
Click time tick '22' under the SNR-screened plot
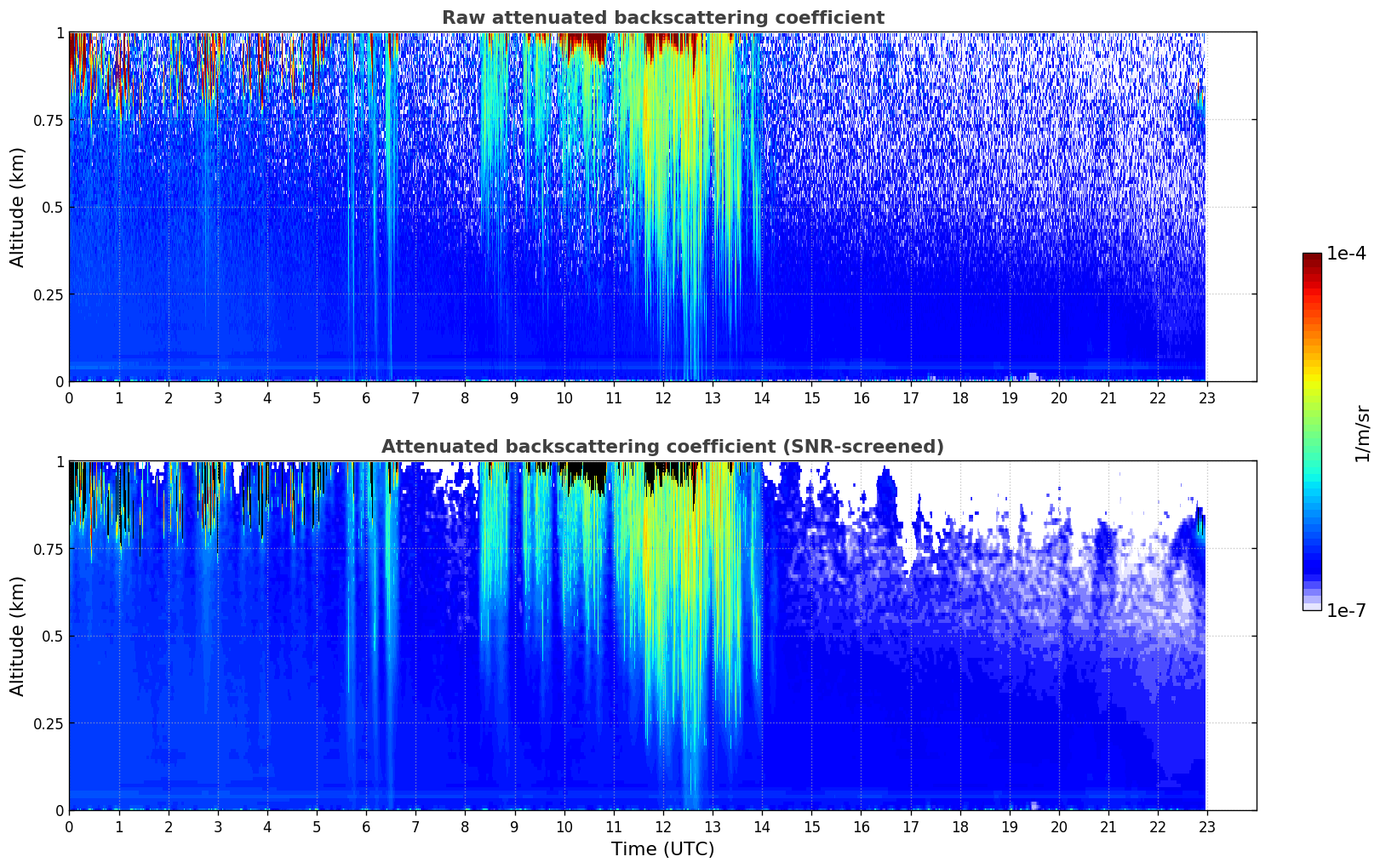[x=1158, y=826]
